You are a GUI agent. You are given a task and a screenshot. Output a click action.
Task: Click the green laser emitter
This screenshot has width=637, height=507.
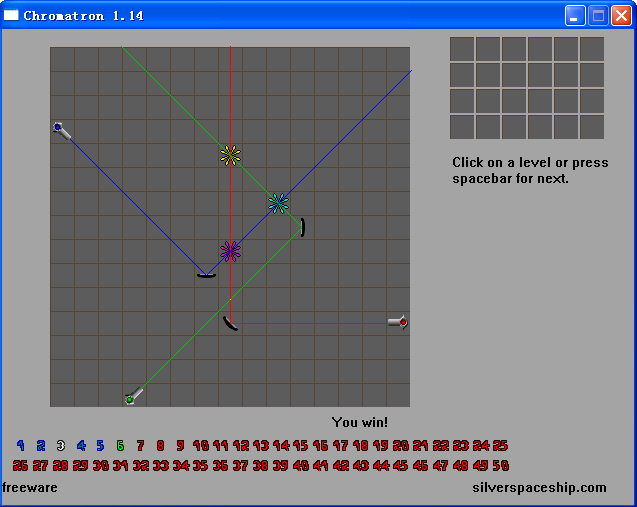coord(134,396)
